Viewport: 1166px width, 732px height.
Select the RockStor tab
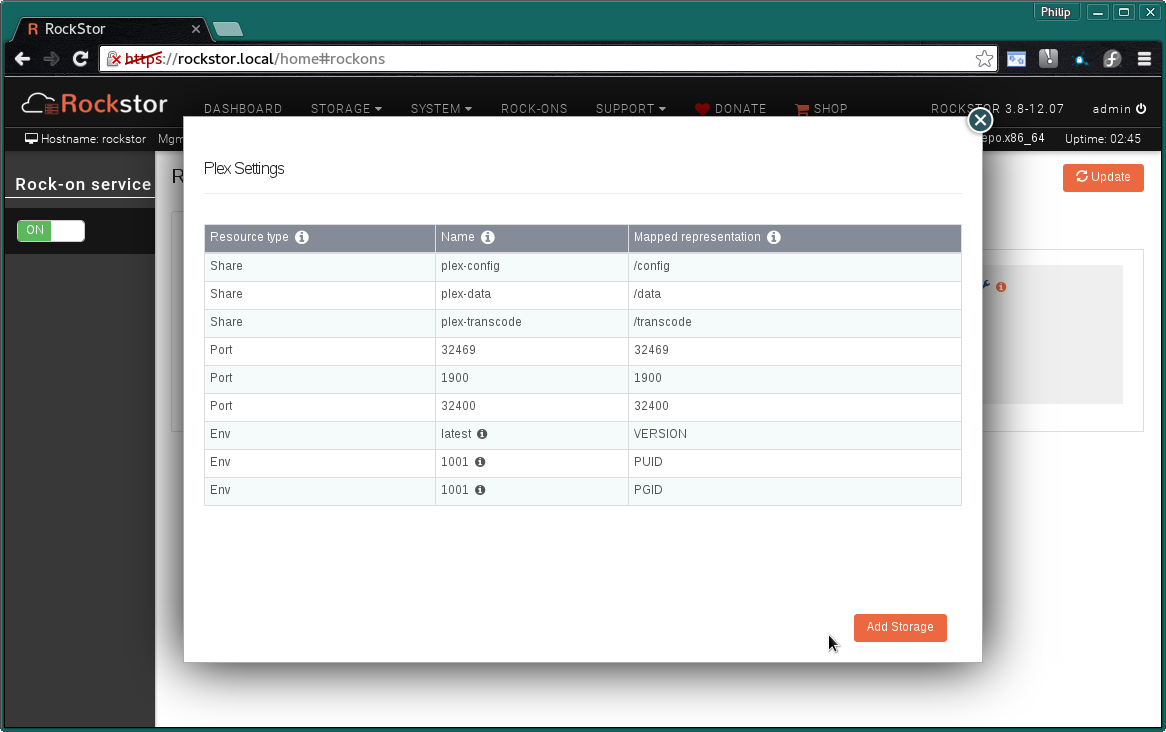(112, 29)
